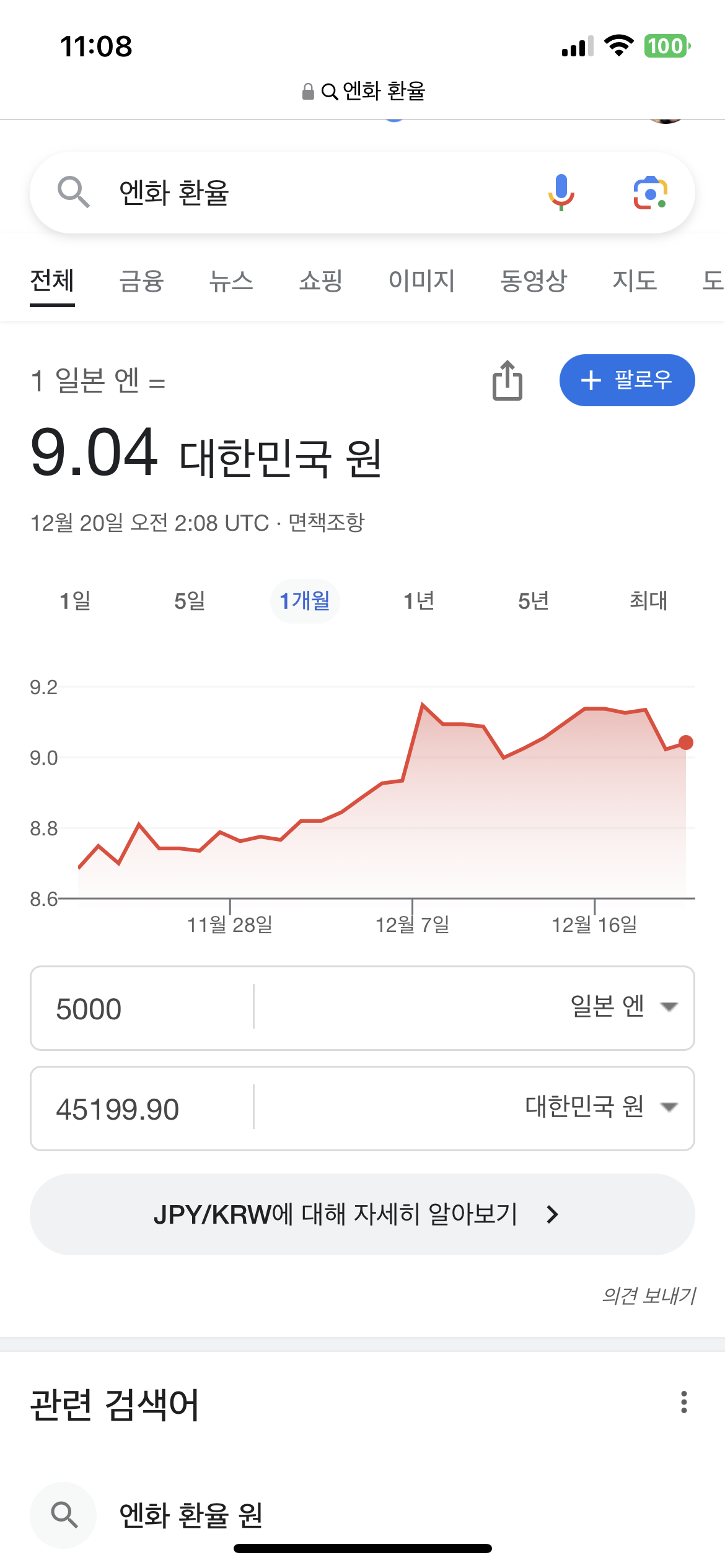Screen dimensions: 725x1568
Task: Tap the 5000 yen amount field
Action: 143,1008
